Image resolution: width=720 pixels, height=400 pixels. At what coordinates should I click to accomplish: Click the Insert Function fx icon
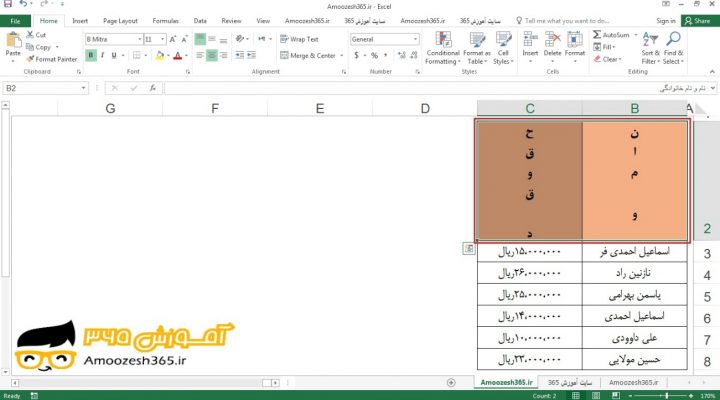coord(152,88)
